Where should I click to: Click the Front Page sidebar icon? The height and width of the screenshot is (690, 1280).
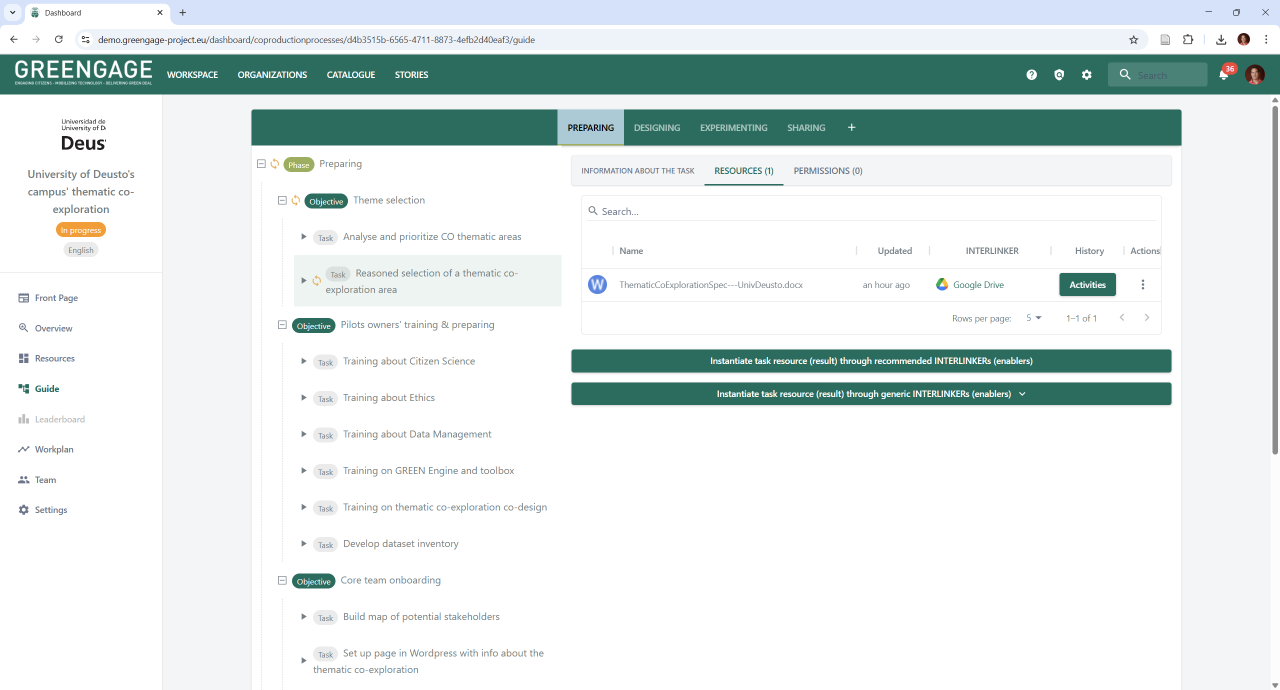pos(24,298)
